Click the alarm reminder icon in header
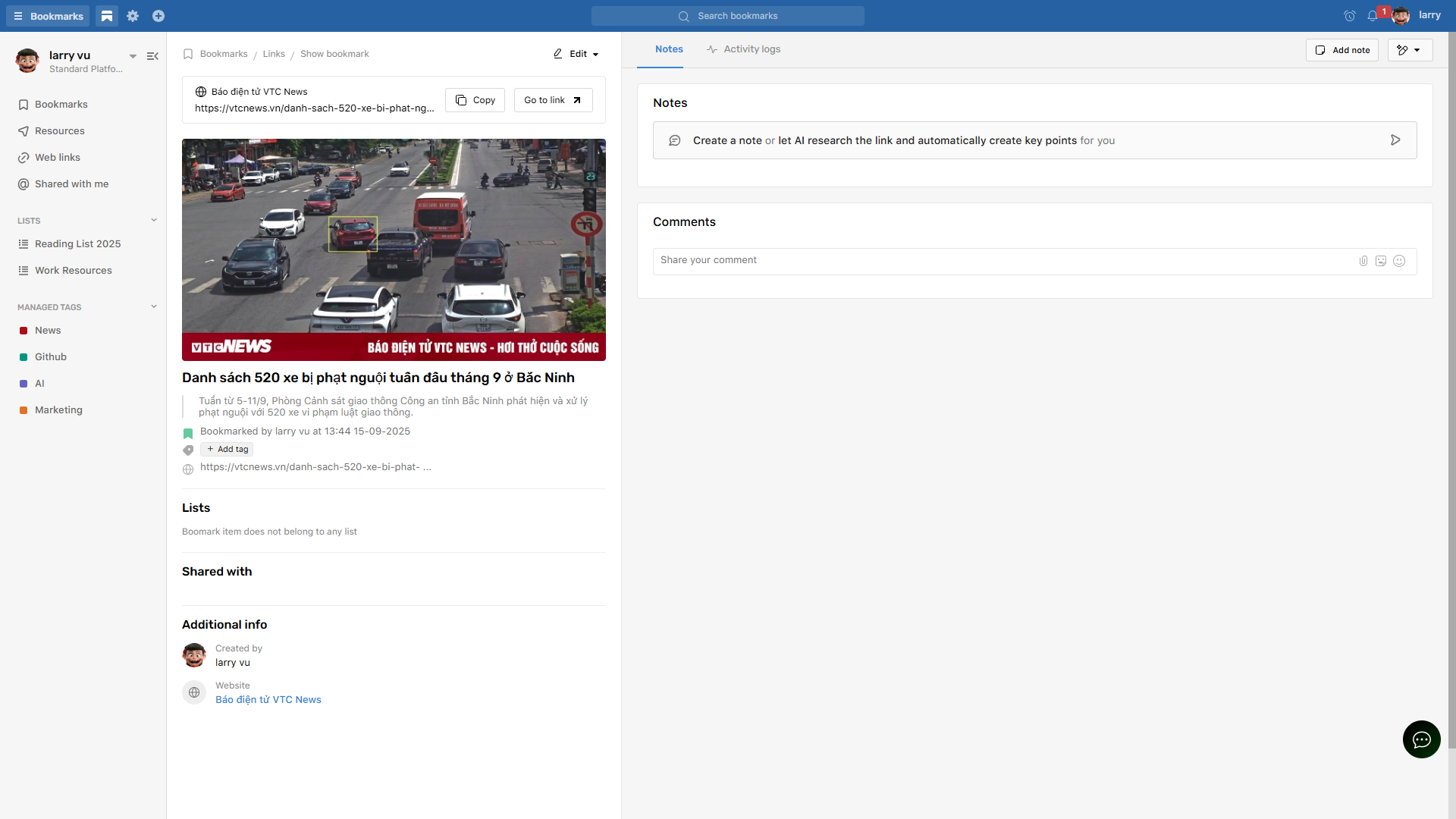Screen dimensions: 1456x819 [x=1350, y=16]
